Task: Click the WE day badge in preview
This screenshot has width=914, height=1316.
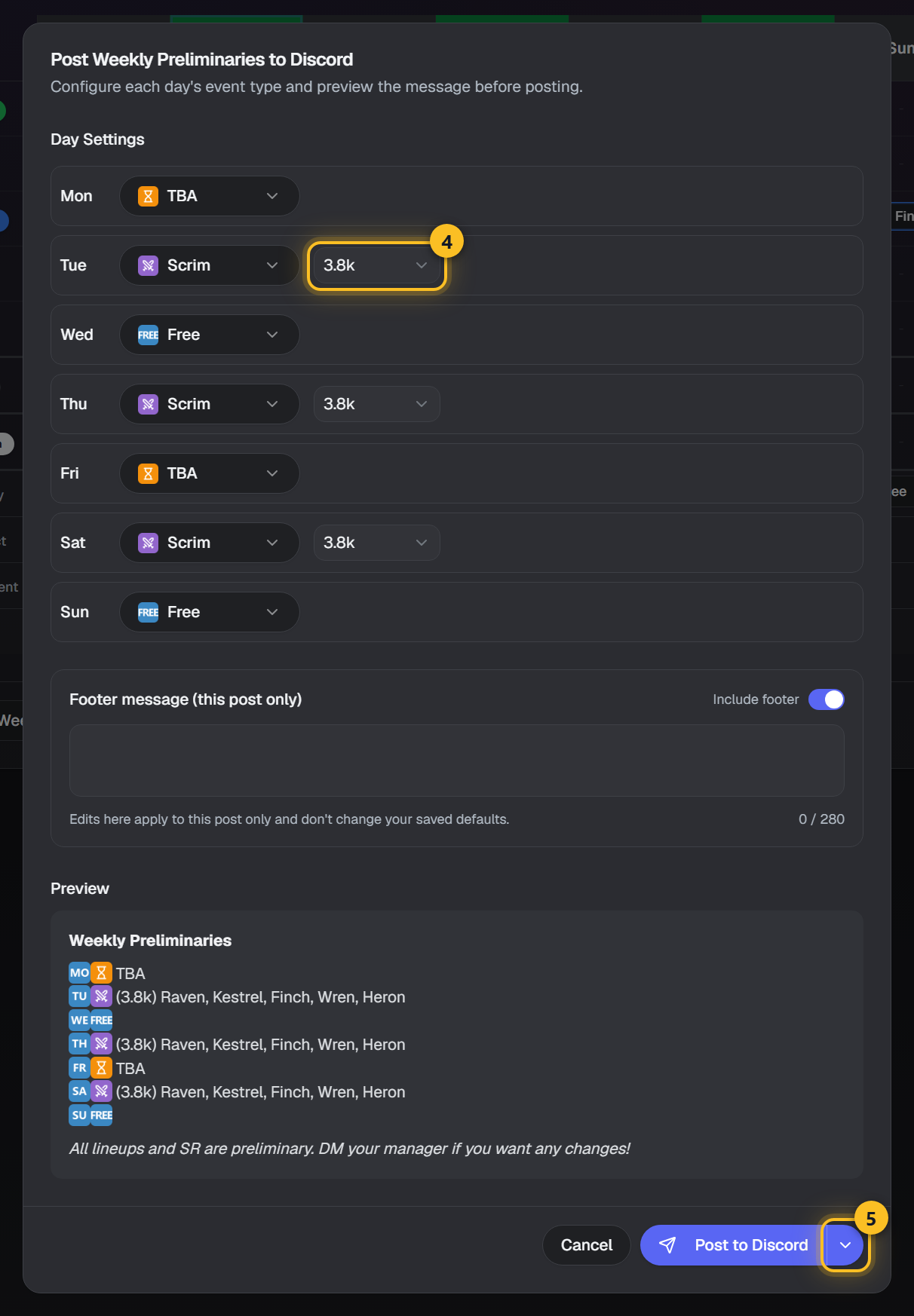Action: 79,1021
